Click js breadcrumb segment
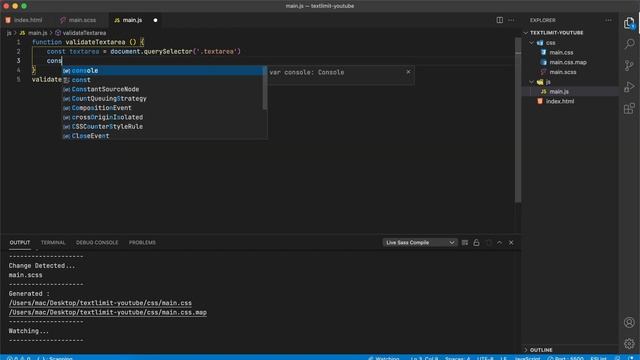 tap(9, 33)
